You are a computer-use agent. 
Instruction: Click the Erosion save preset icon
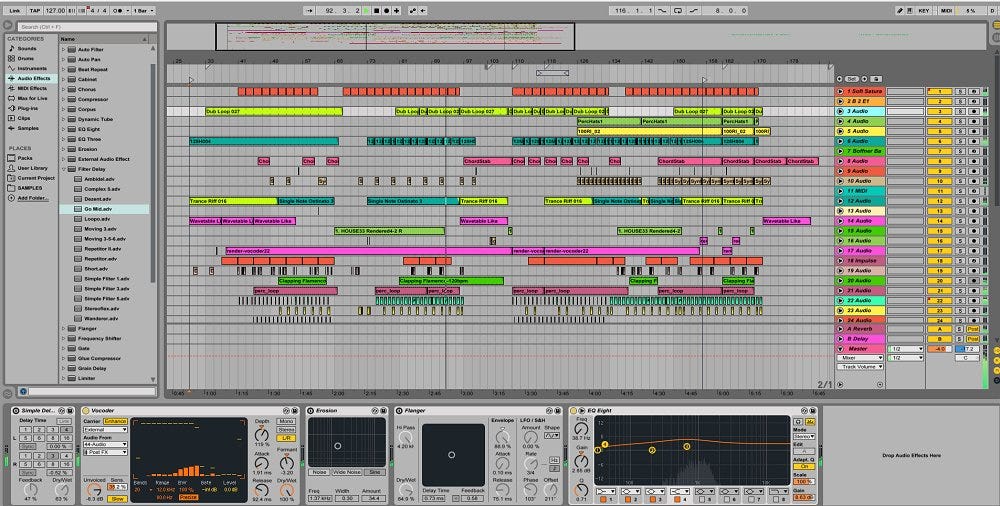coord(383,411)
